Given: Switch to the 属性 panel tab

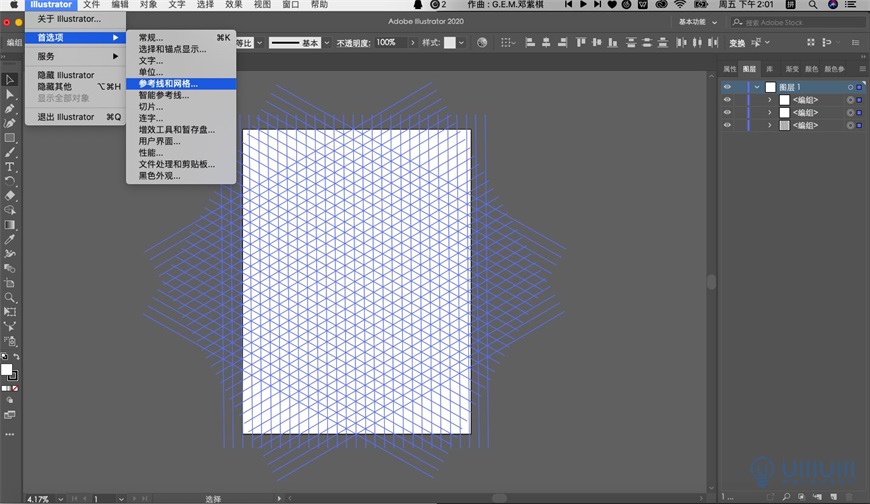Looking at the screenshot, I should pyautogui.click(x=729, y=69).
